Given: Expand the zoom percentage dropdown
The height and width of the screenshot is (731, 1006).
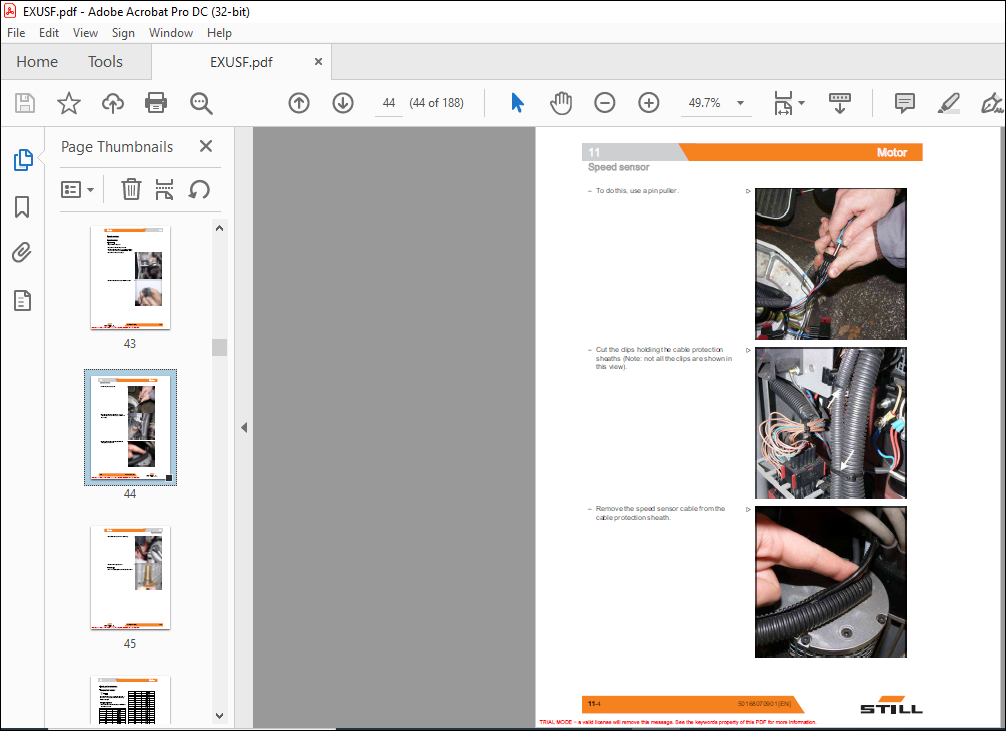Looking at the screenshot, I should (740, 103).
